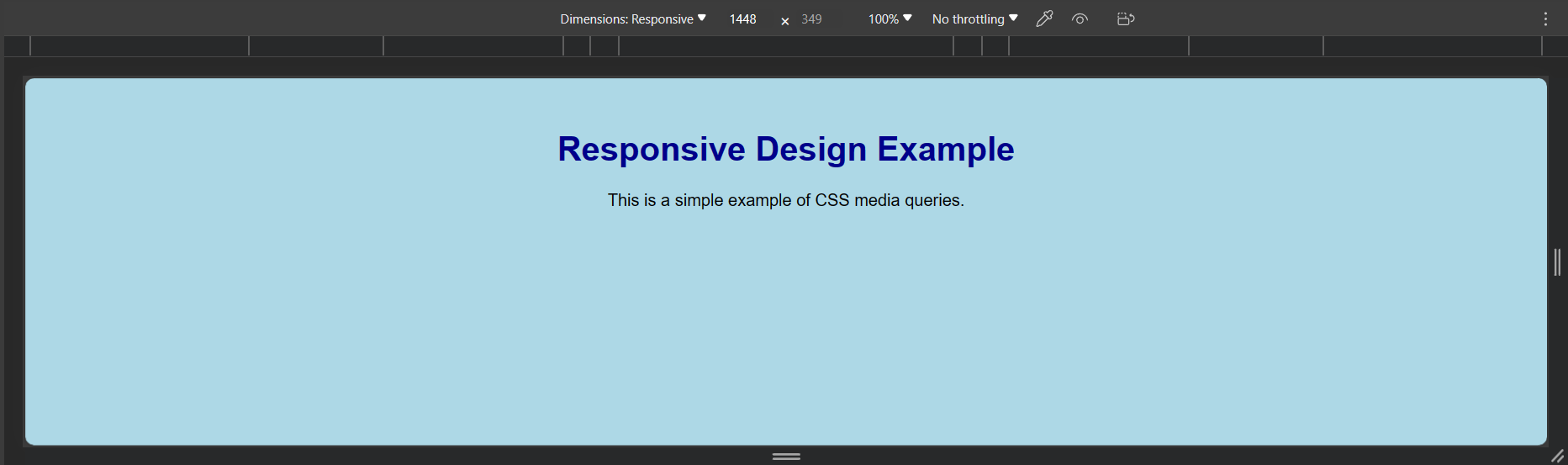Click the center breakpoint bar segment
The image size is (1568, 465).
(x=786, y=46)
